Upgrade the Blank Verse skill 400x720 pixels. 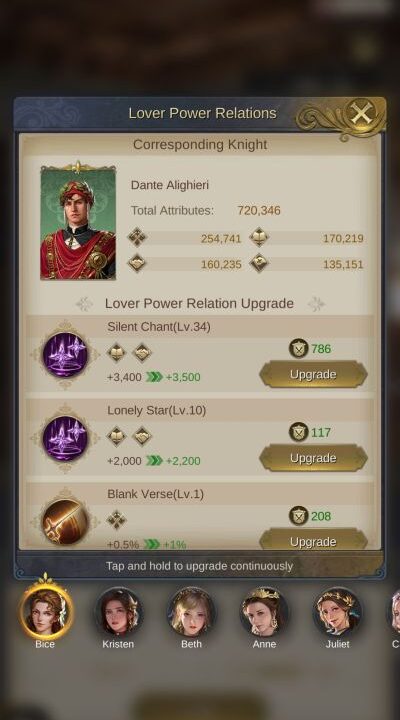313,540
